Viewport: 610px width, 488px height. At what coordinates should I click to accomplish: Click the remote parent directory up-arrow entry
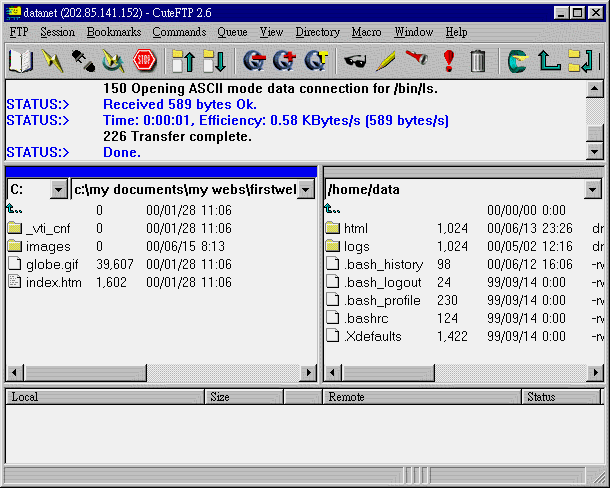pos(332,209)
